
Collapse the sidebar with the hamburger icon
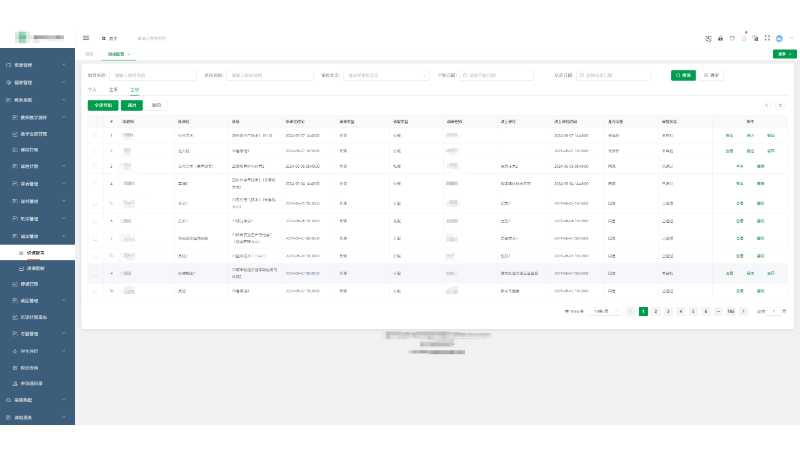(x=86, y=38)
